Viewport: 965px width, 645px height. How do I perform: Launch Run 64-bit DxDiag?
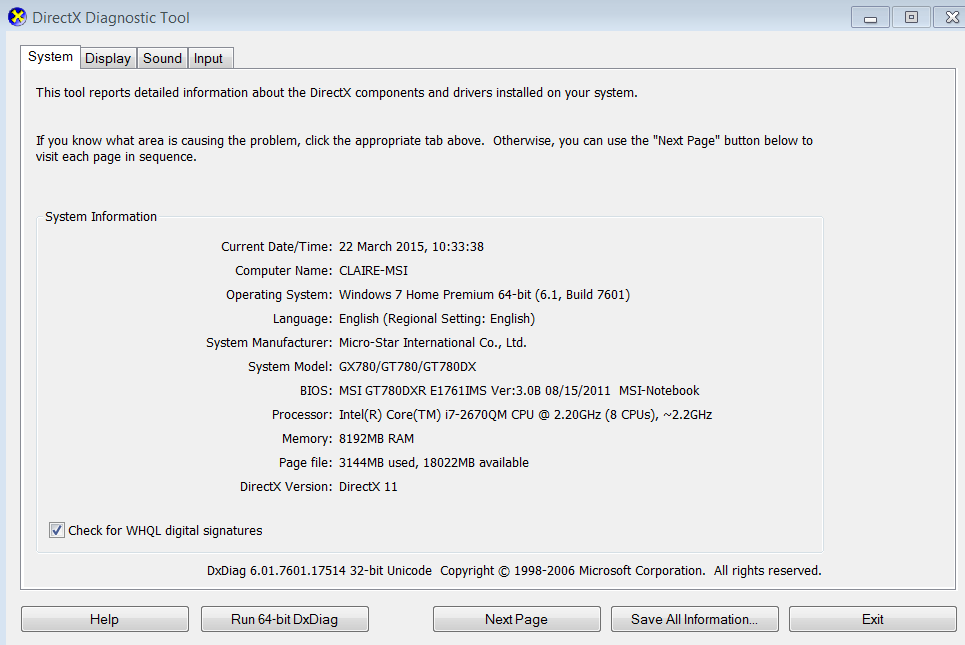[284, 619]
